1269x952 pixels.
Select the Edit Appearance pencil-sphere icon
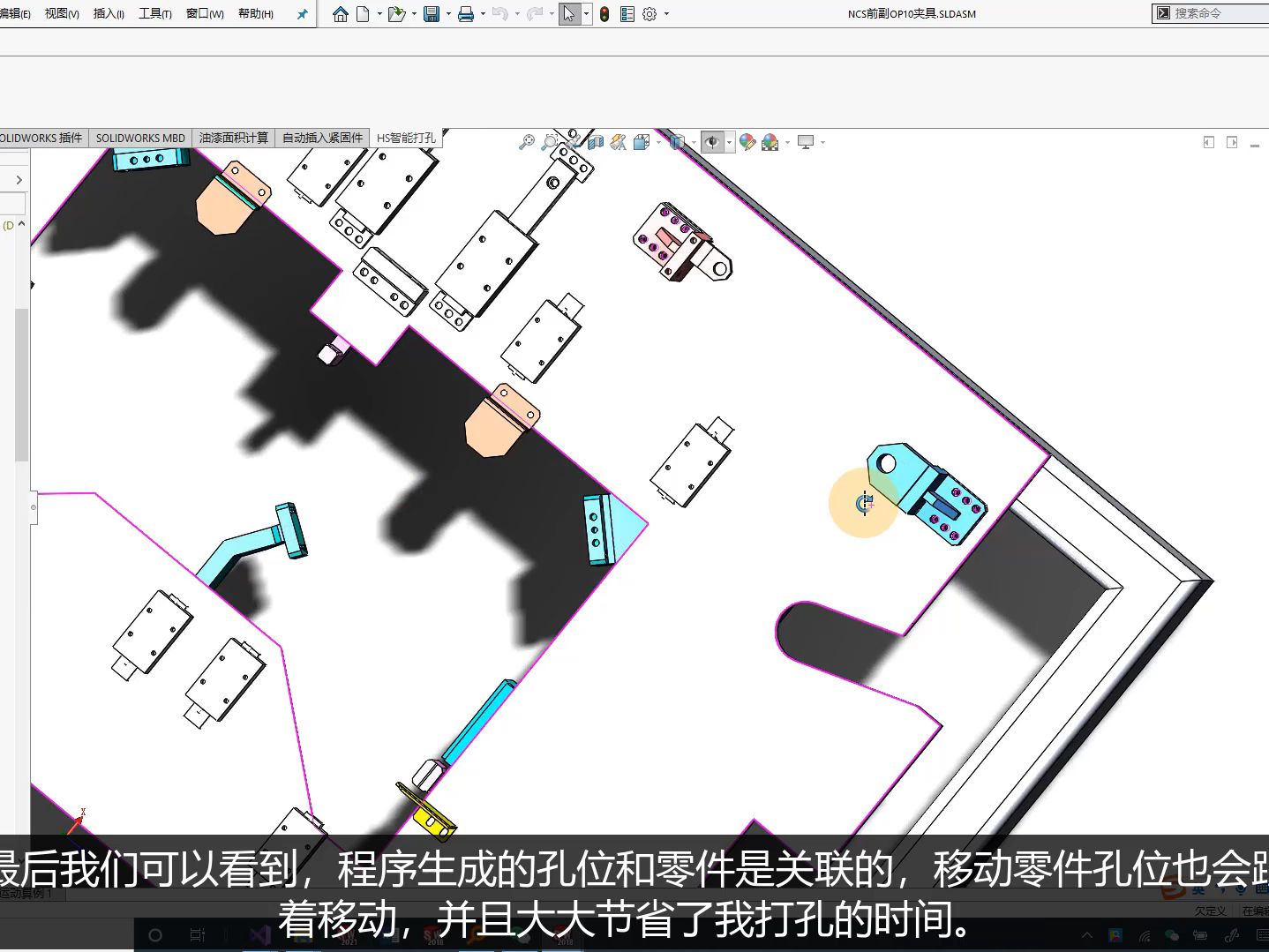click(x=747, y=141)
